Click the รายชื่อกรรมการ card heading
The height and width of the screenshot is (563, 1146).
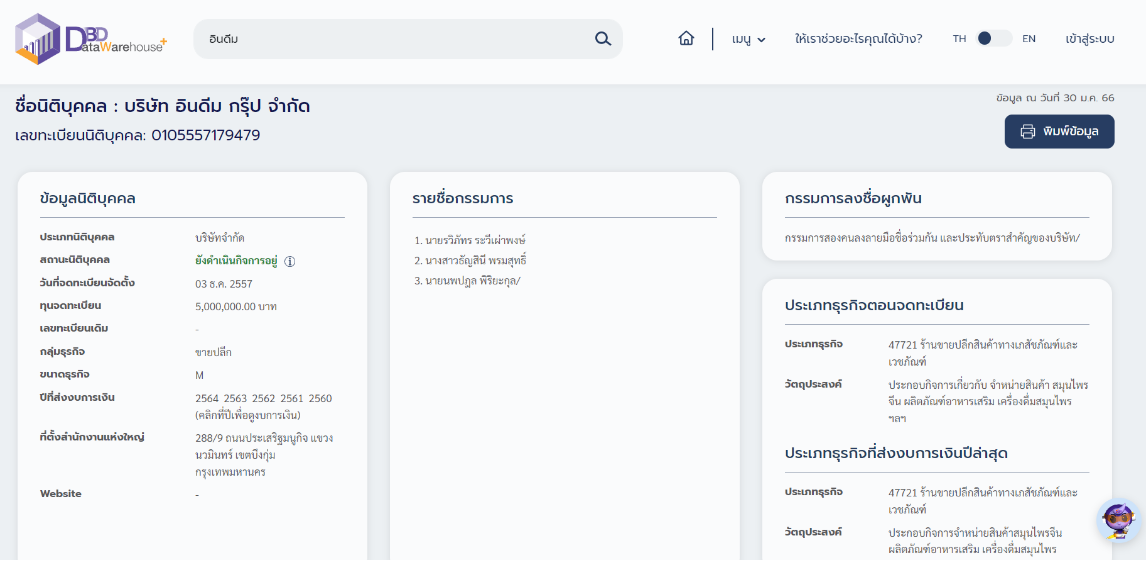(462, 198)
